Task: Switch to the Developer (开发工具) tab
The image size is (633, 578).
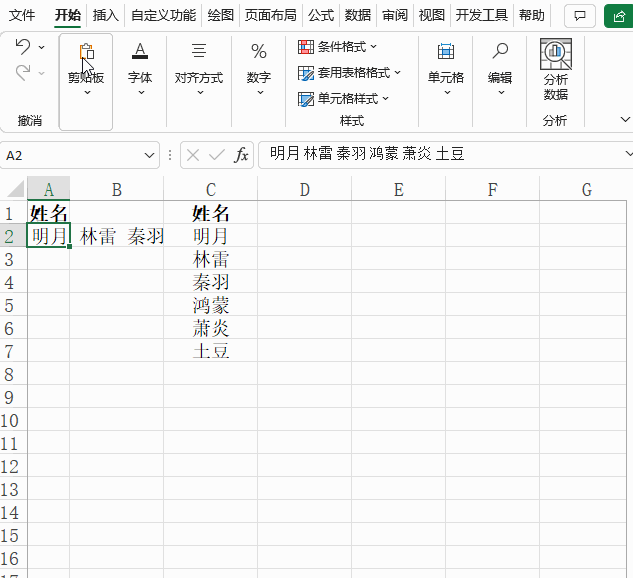Action: [x=481, y=15]
